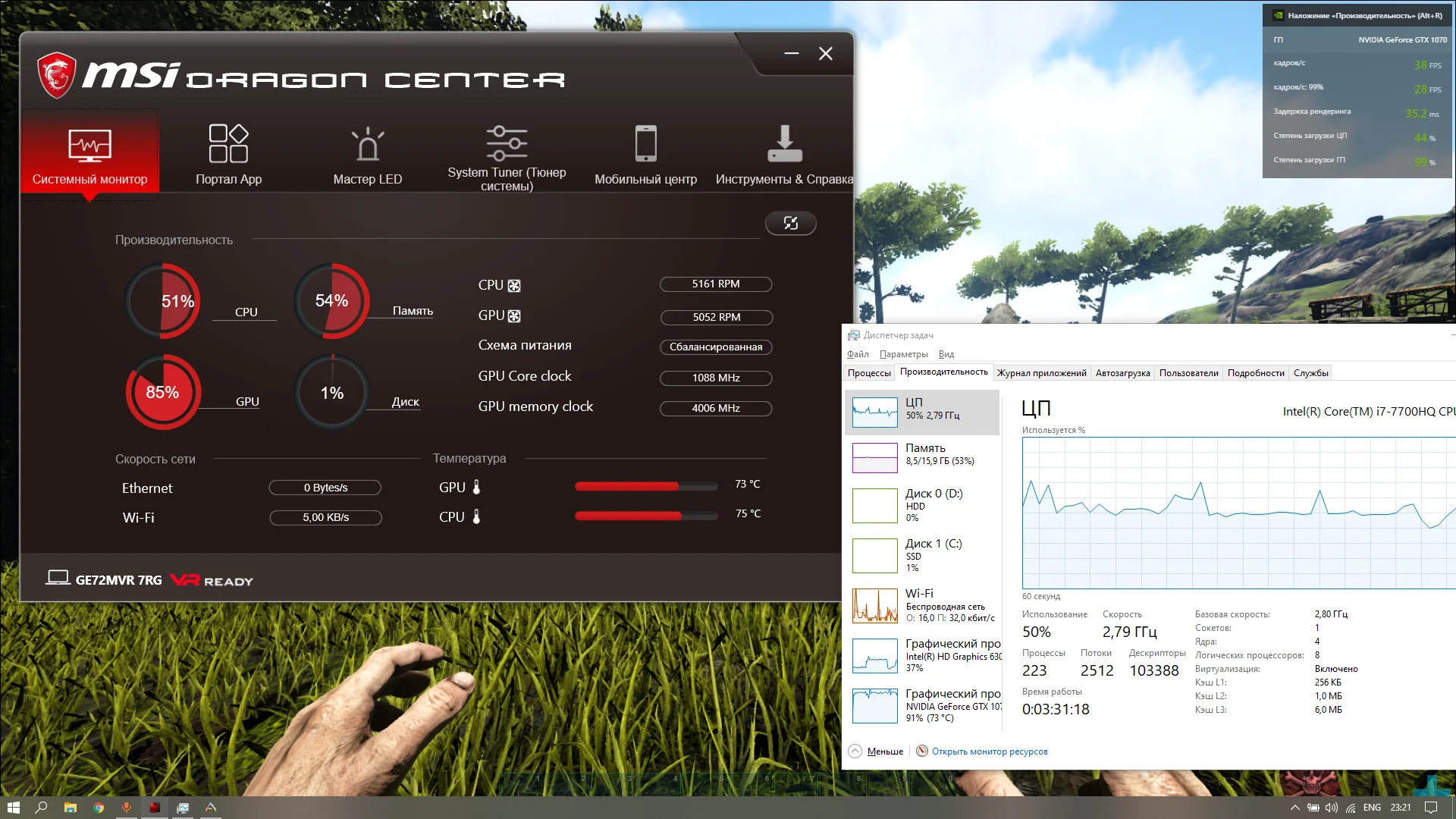
Task: Click the refresh button in the Performance (Производительность) section
Action: coord(790,223)
